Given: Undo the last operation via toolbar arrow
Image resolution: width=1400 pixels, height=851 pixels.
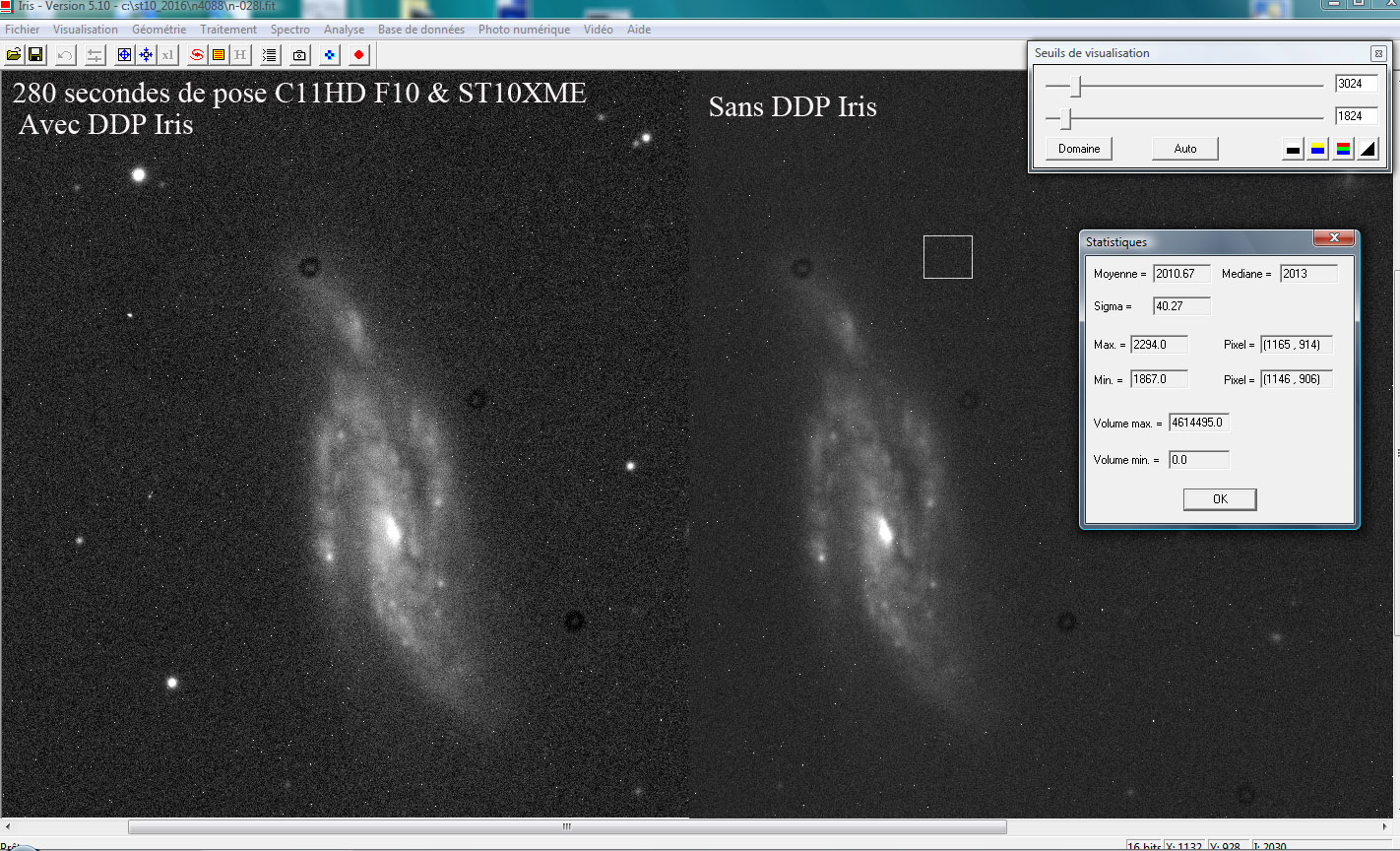Looking at the screenshot, I should point(65,55).
